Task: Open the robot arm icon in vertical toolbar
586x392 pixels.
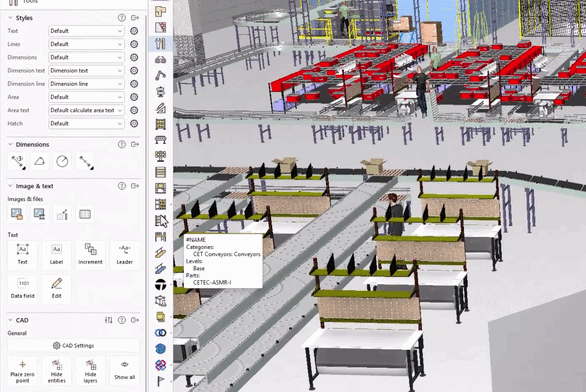Action: point(160,75)
